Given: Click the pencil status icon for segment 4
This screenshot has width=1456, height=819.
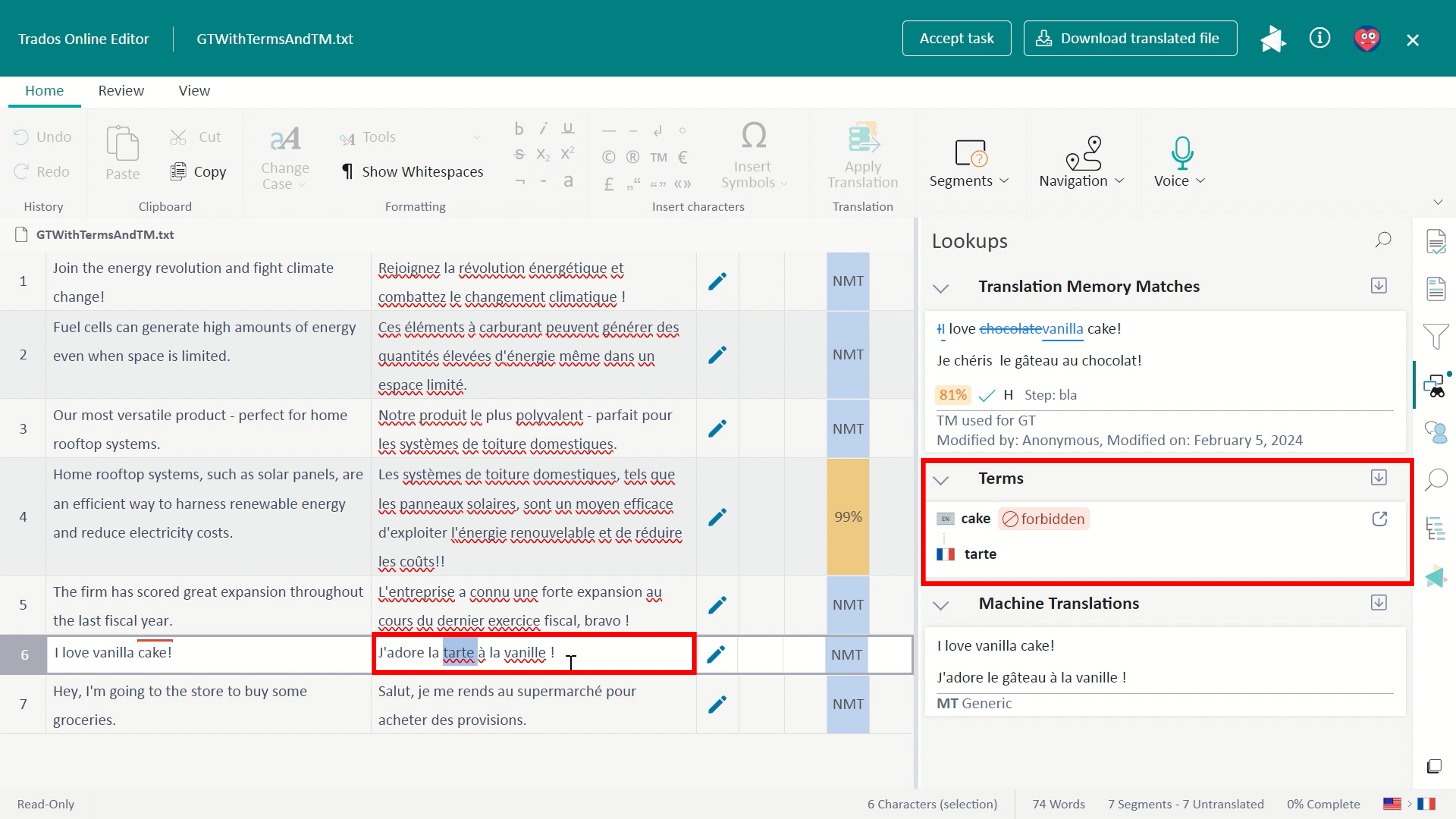Looking at the screenshot, I should coord(717,517).
